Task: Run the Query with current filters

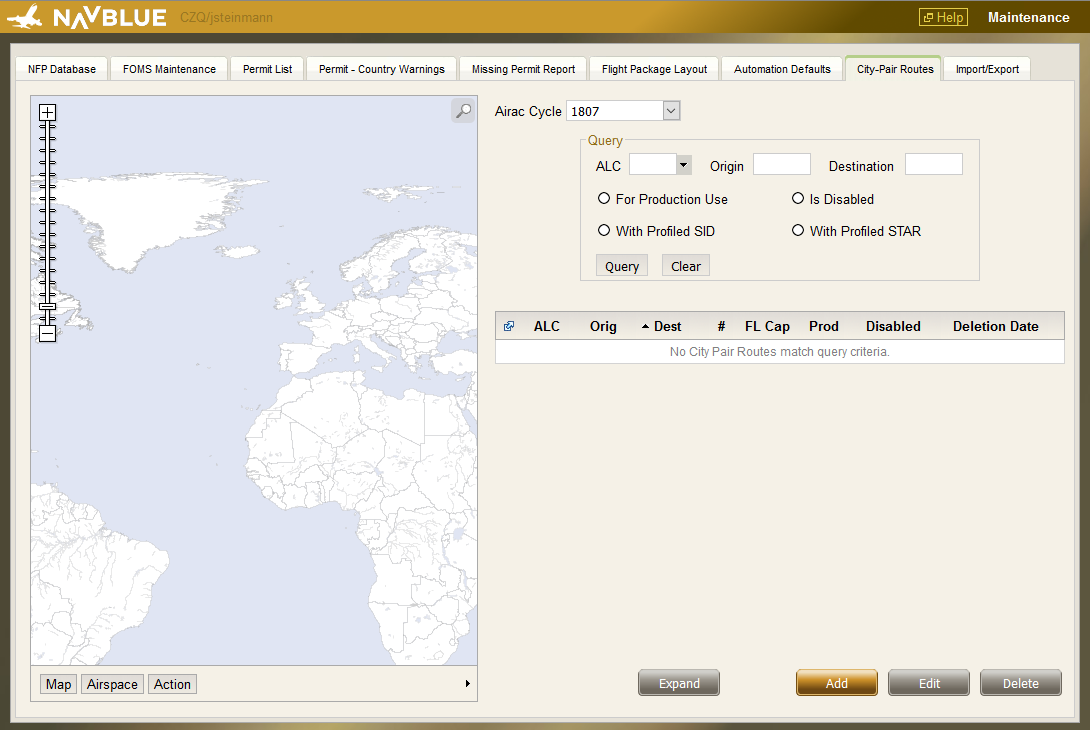Action: (x=621, y=266)
